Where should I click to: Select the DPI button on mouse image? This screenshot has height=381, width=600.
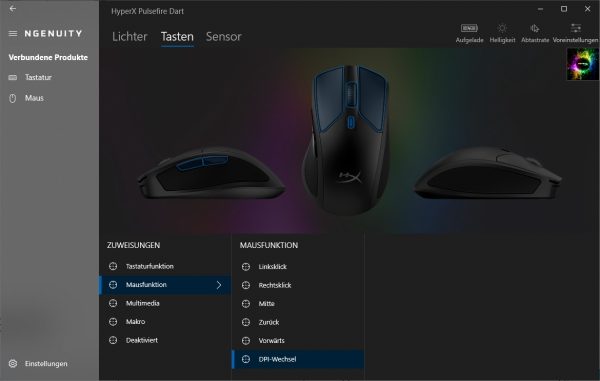(x=351, y=122)
